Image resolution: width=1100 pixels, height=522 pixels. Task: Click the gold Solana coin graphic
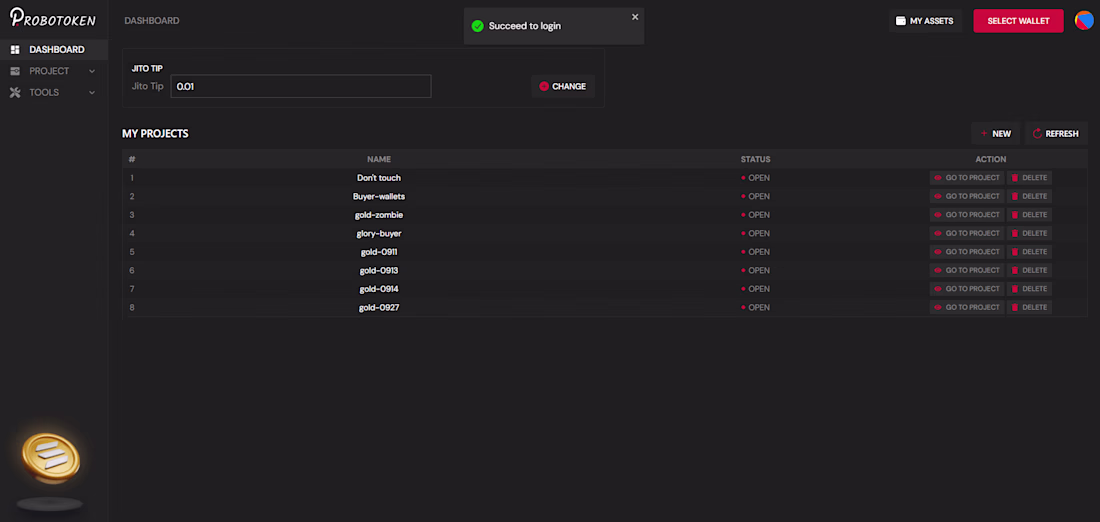[51, 459]
